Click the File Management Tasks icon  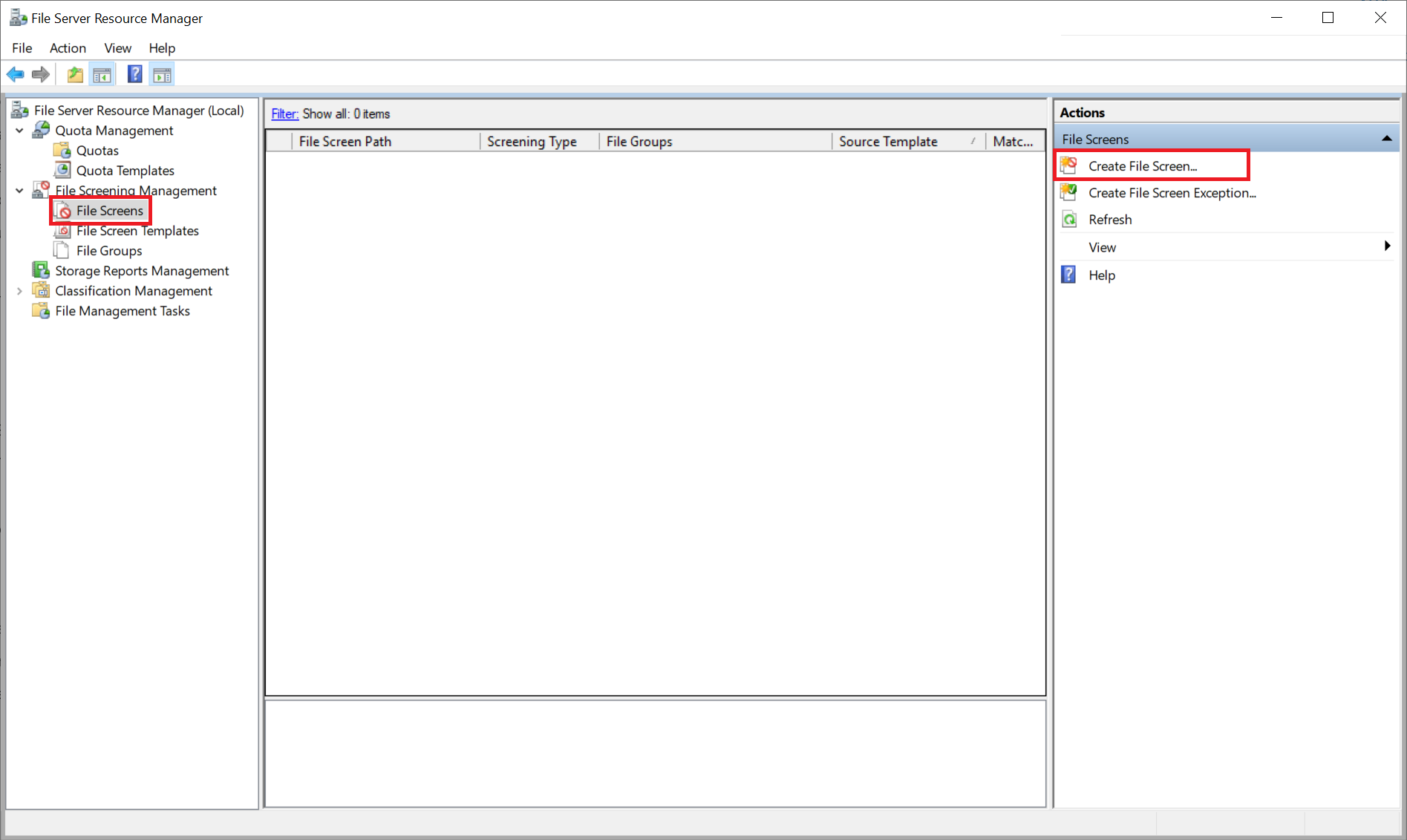(x=41, y=310)
